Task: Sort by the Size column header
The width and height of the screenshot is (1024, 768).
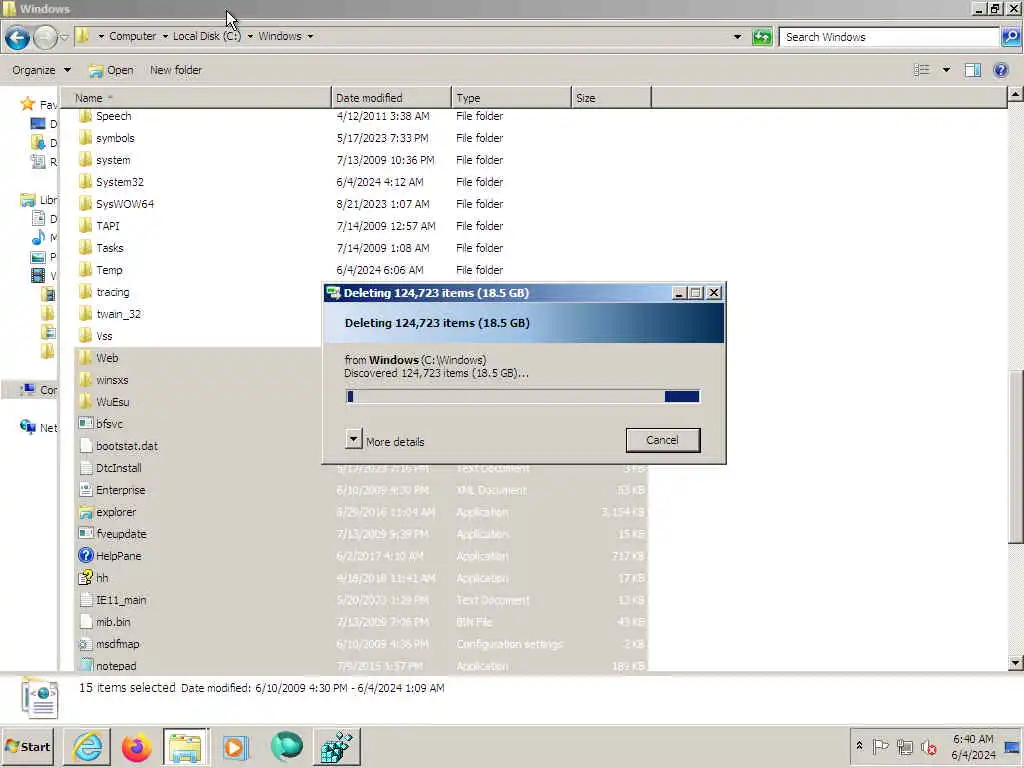Action: coord(611,98)
